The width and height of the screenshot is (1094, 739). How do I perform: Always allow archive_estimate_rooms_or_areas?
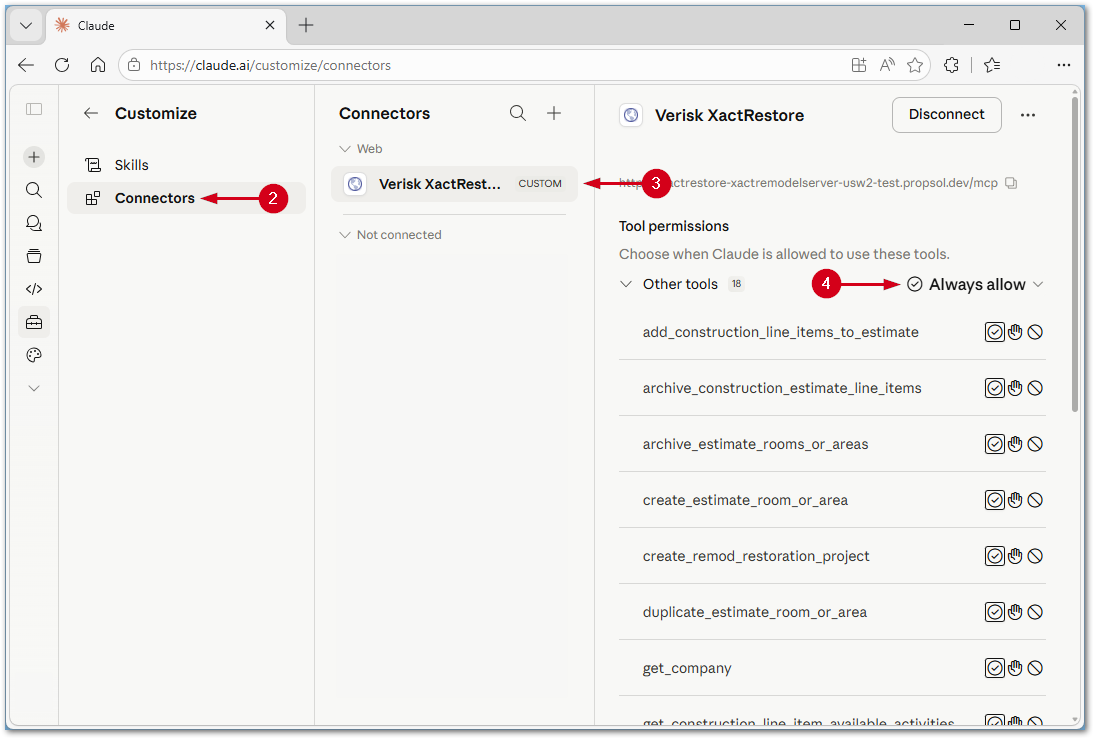994,444
